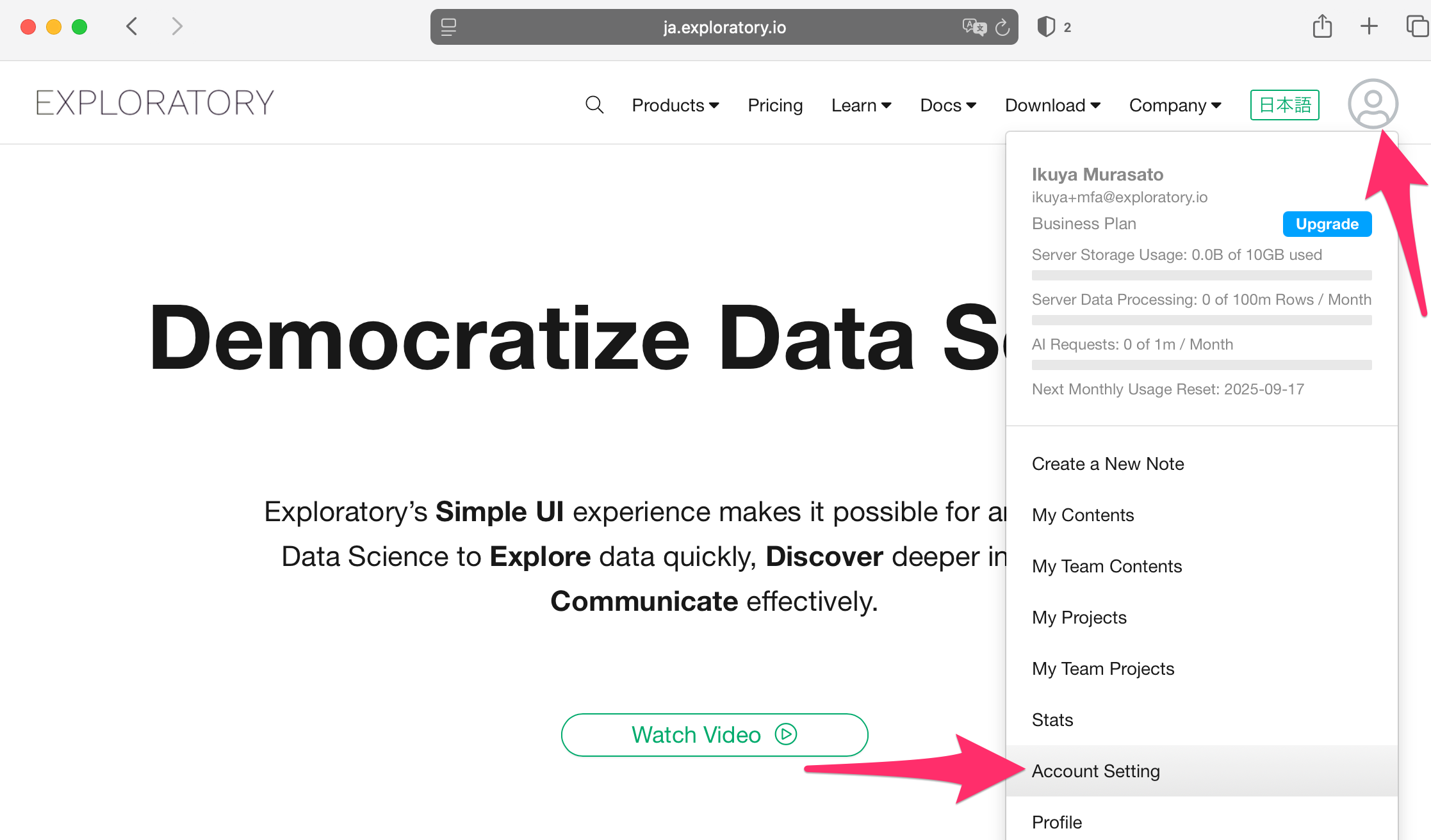
Task: Click the ja.exploratory.io address field
Action: (724, 27)
